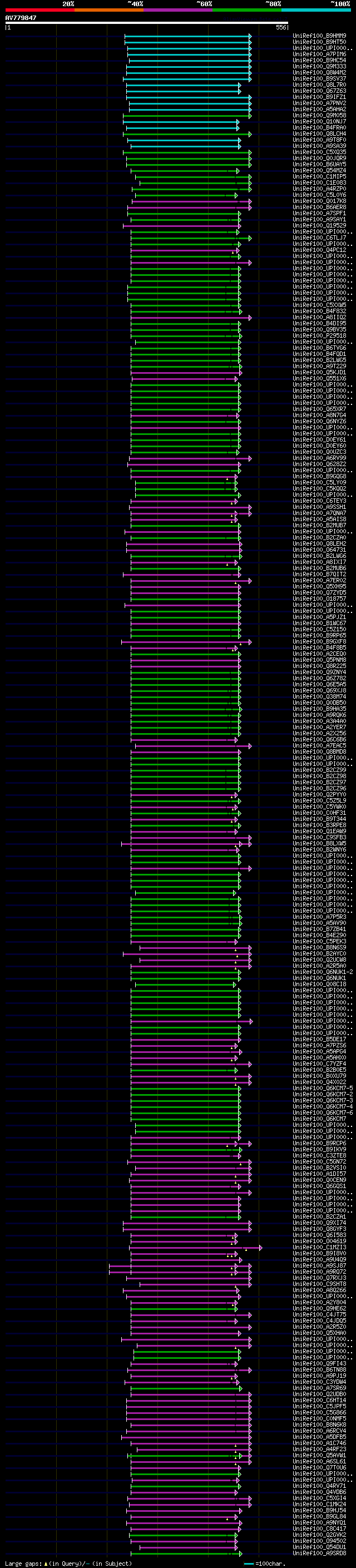Screen dimensions: 356x1568
Task: Choose the UniRef100_Q67Z63 entry
Action: coord(319,91)
